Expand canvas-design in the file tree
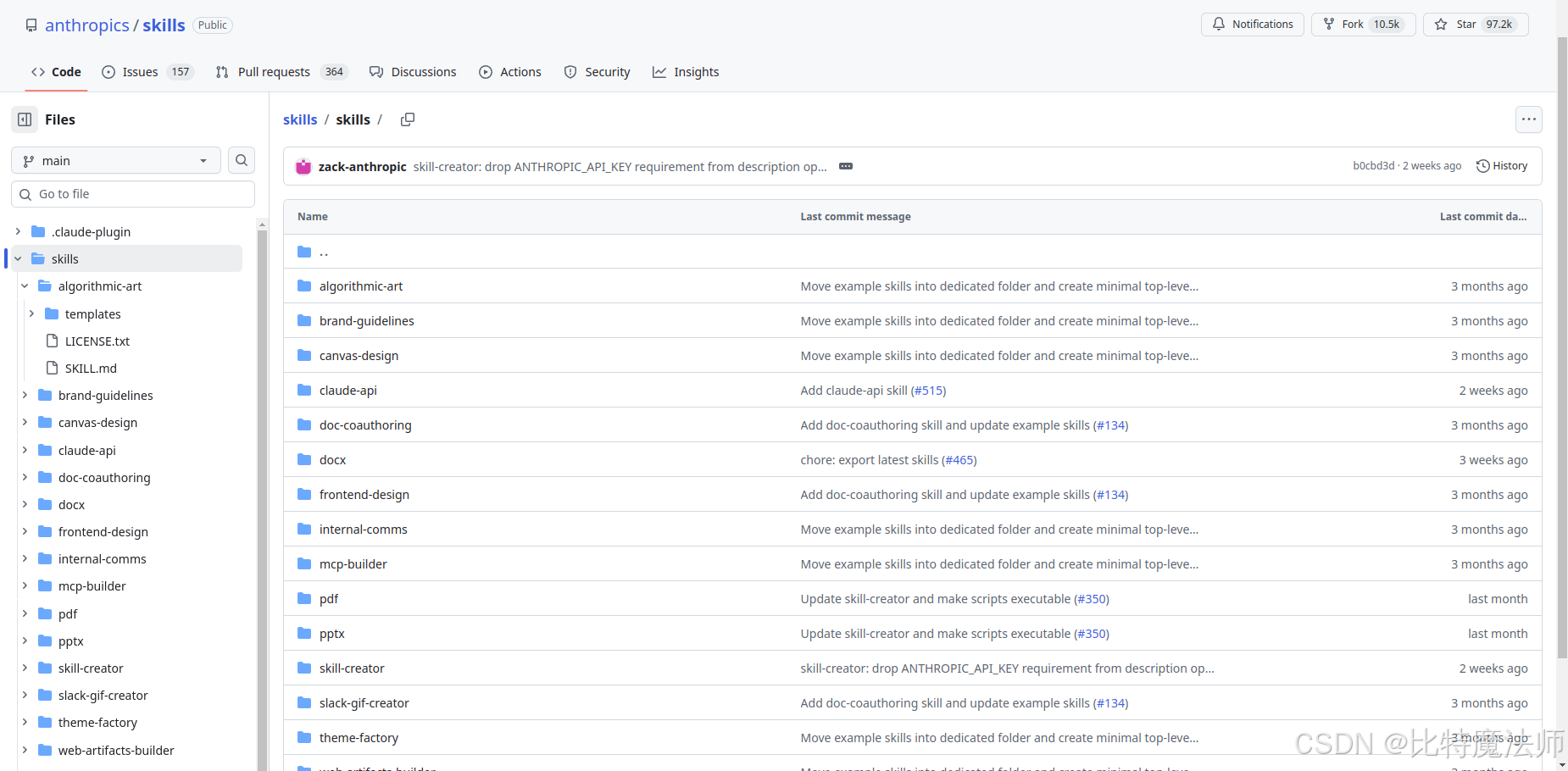This screenshot has height=771, width=1568. pos(25,422)
